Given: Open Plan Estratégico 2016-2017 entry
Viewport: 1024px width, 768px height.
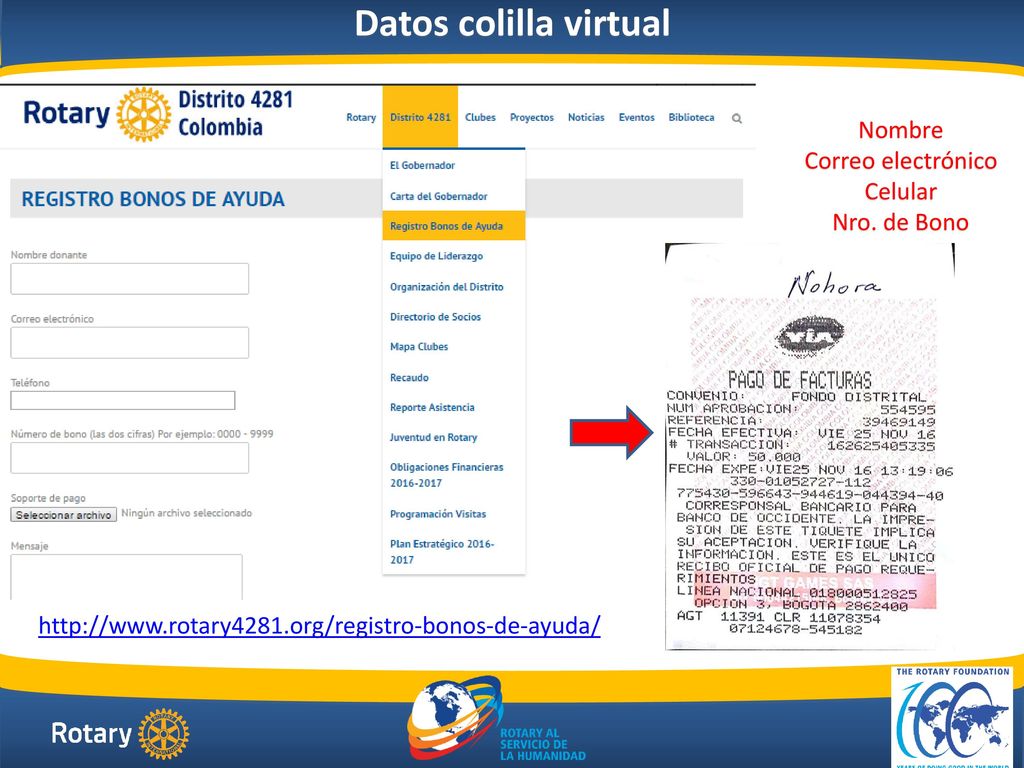Looking at the screenshot, I should [x=454, y=552].
